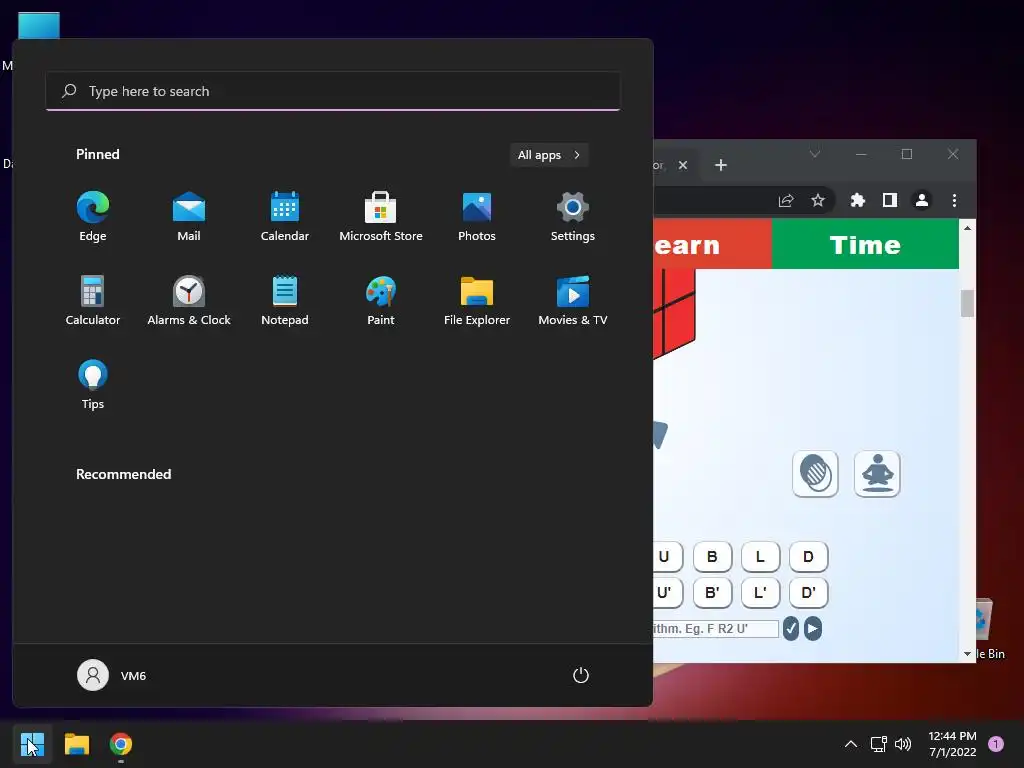Open Chrome three-dot menu
The height and width of the screenshot is (768, 1024).
point(954,200)
